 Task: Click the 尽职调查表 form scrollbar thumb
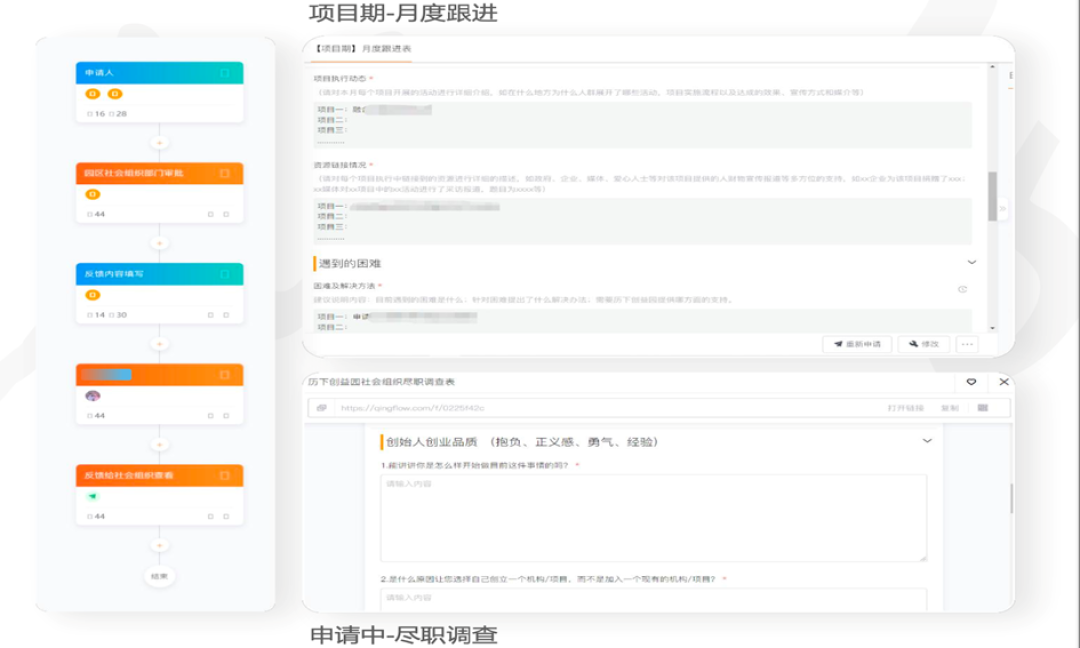point(1011,498)
